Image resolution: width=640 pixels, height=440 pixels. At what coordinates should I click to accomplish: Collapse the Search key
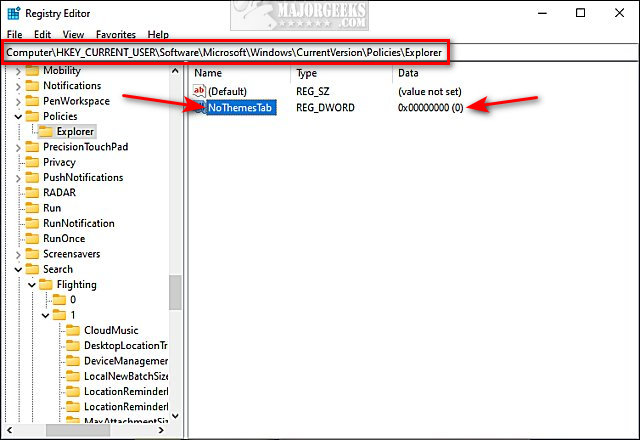18,269
